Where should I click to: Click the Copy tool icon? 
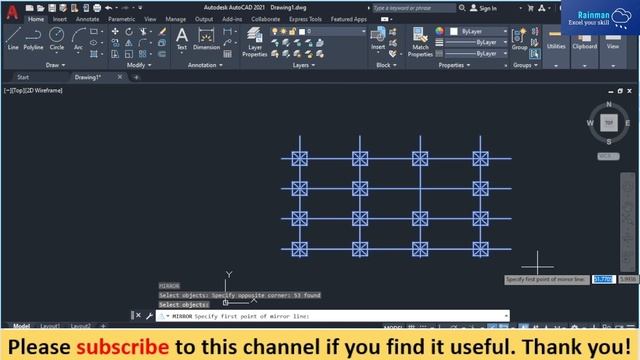pyautogui.click(x=115, y=42)
